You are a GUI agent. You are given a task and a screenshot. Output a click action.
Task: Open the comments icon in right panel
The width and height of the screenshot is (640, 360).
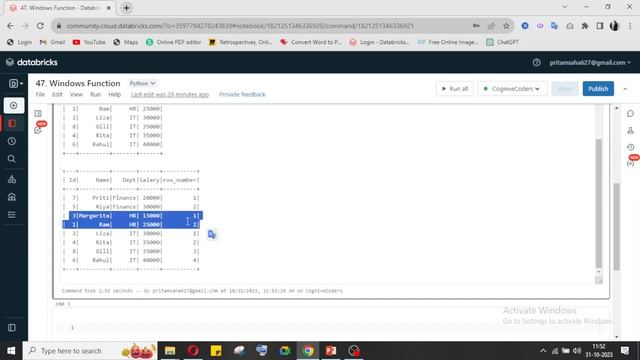click(630, 113)
